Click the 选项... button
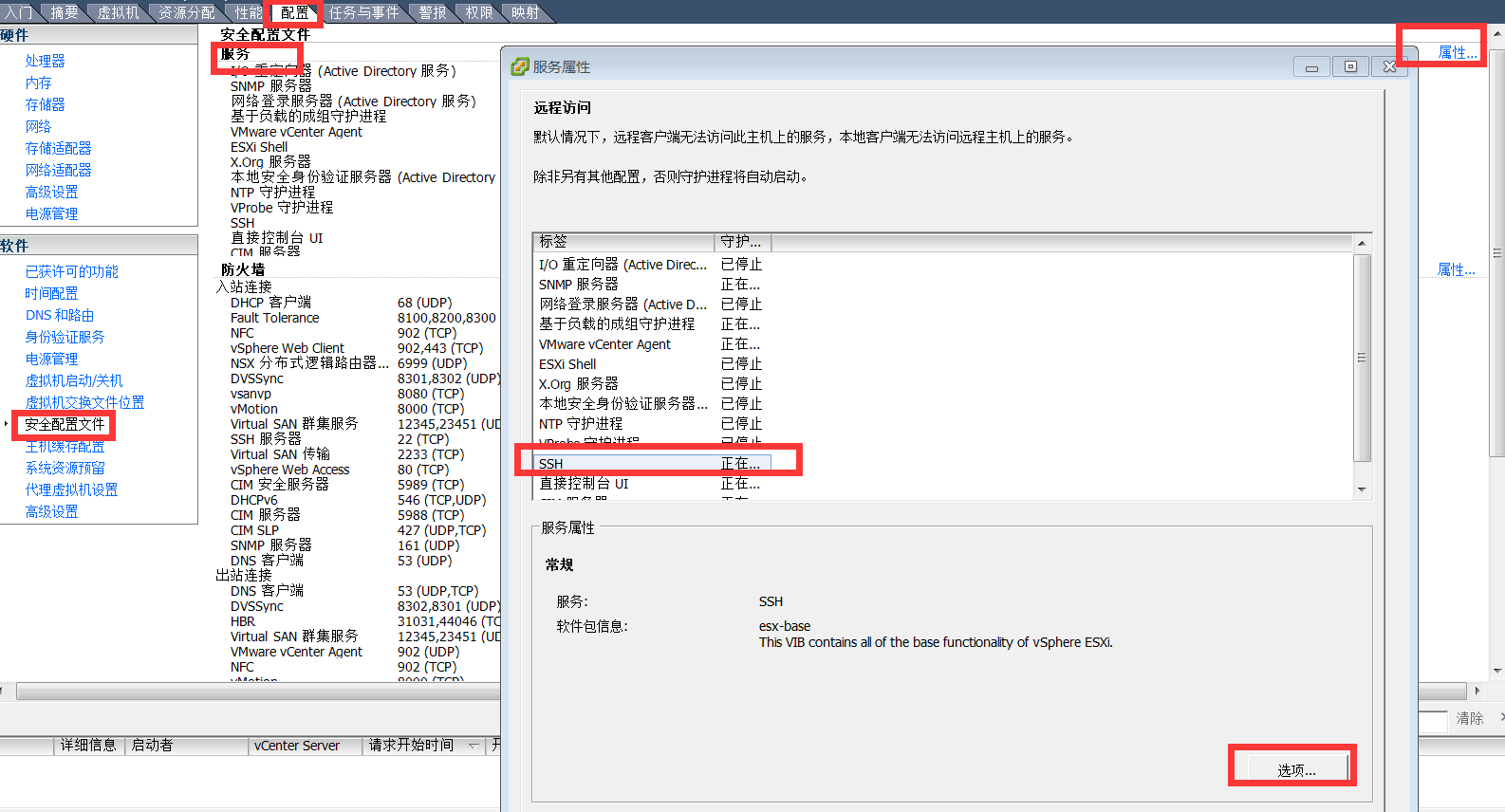The width and height of the screenshot is (1505, 812). pyautogui.click(x=1296, y=769)
